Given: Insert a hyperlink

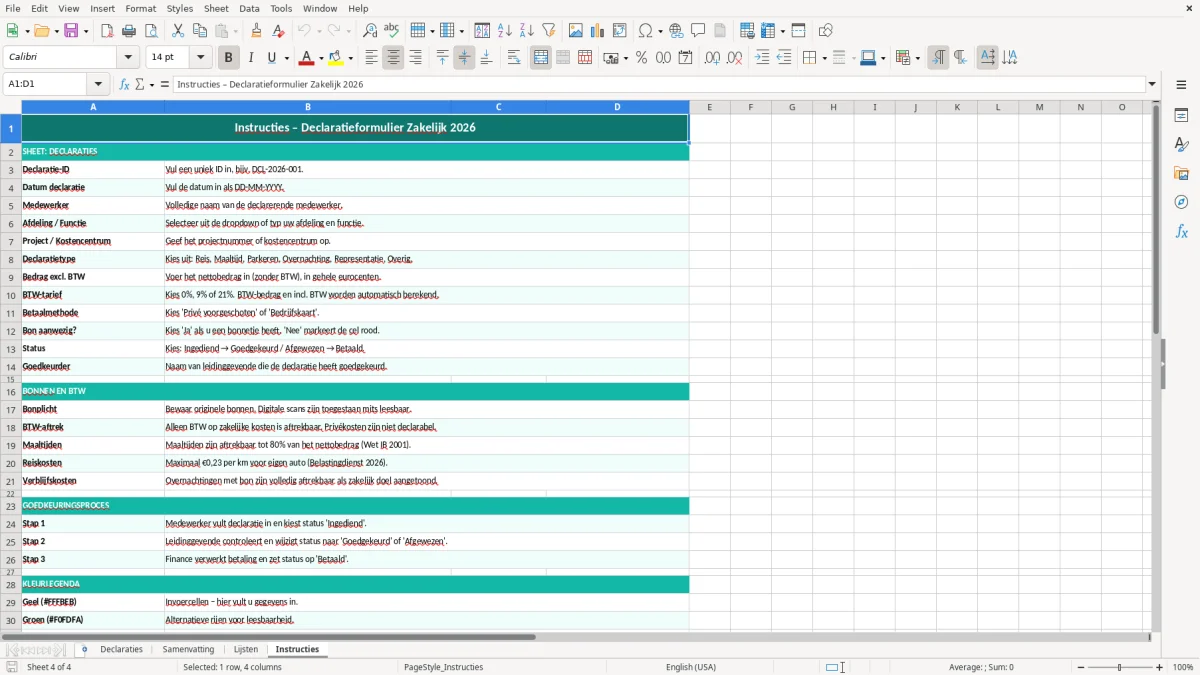Looking at the screenshot, I should pyautogui.click(x=677, y=31).
